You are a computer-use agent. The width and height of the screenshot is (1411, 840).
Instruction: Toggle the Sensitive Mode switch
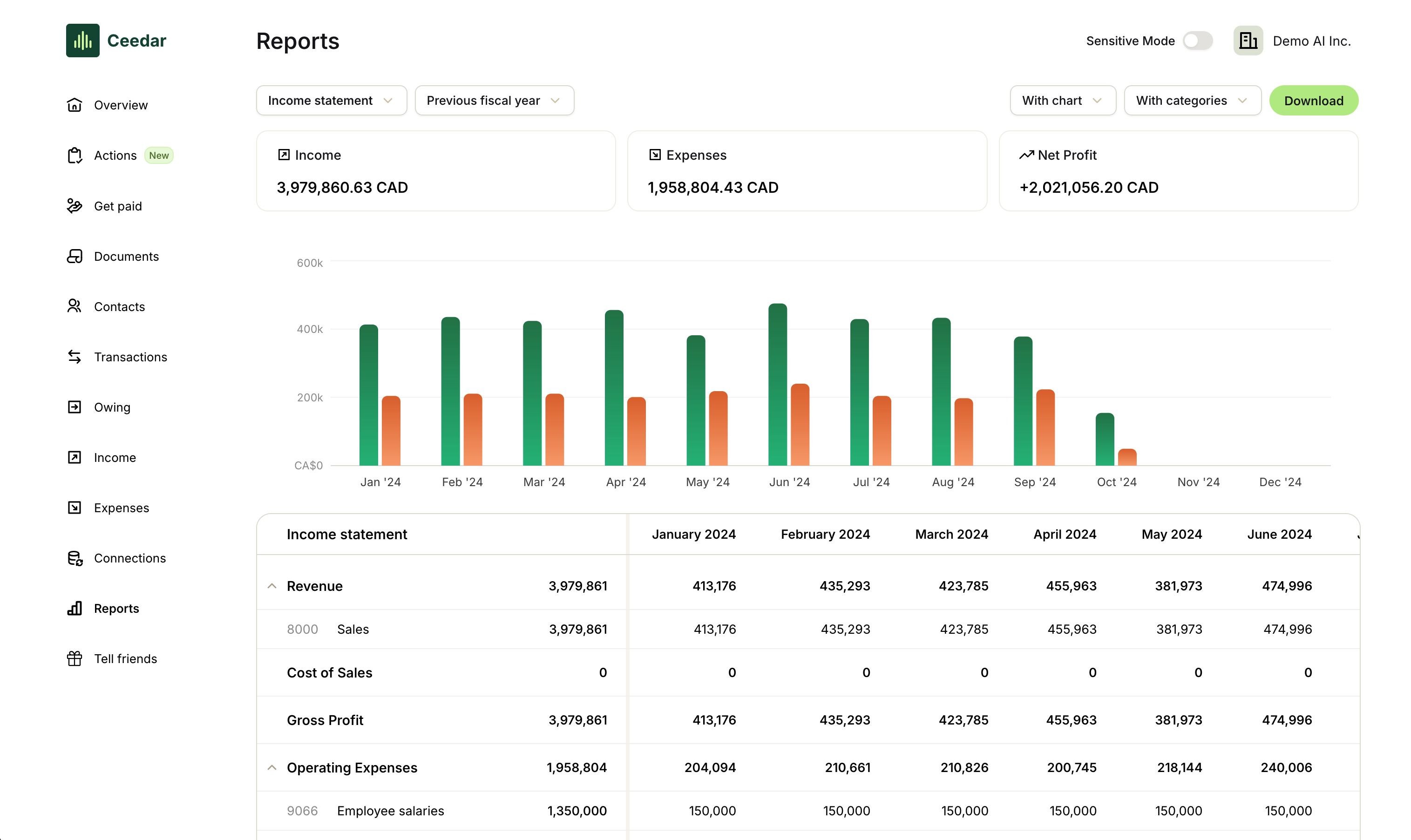[x=1197, y=41]
